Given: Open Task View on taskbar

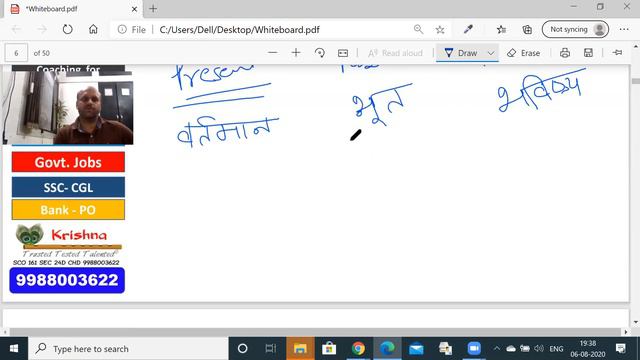Looking at the screenshot, I should pos(270,349).
